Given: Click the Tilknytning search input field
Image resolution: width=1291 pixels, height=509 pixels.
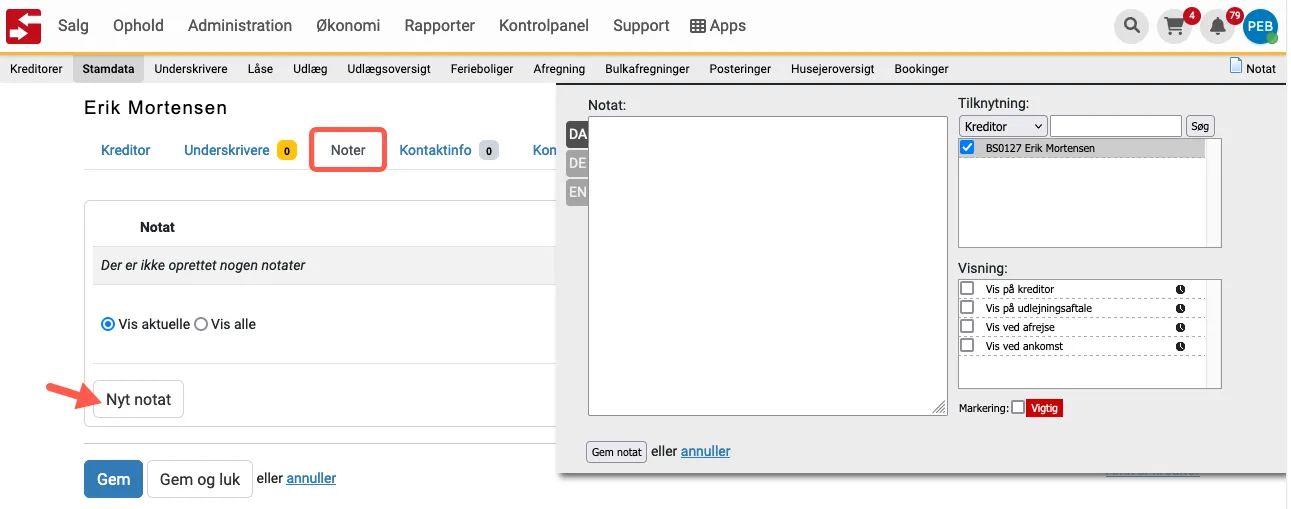Looking at the screenshot, I should point(1116,126).
